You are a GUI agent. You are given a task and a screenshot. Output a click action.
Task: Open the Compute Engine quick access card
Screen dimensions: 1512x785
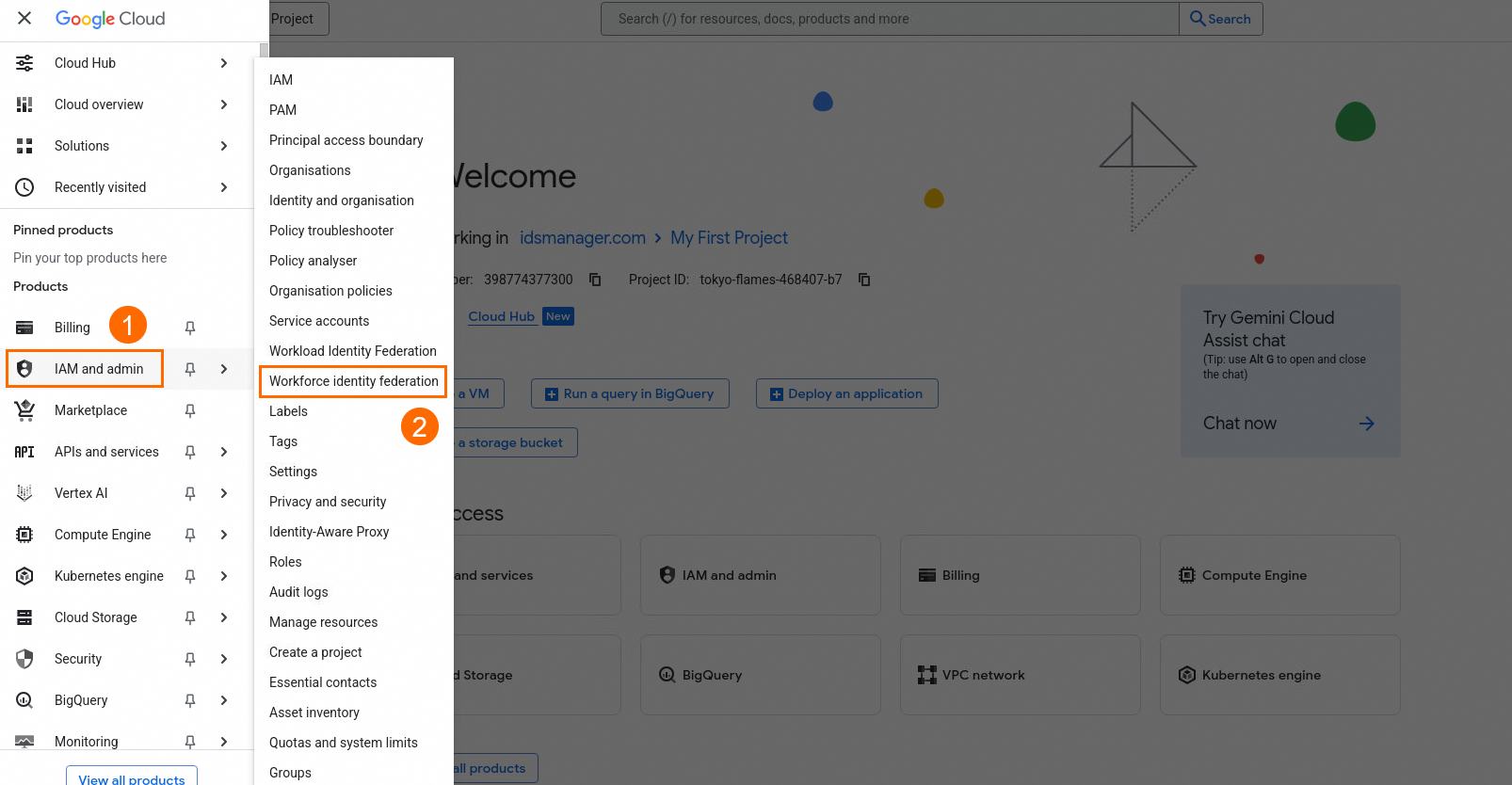coord(1280,575)
